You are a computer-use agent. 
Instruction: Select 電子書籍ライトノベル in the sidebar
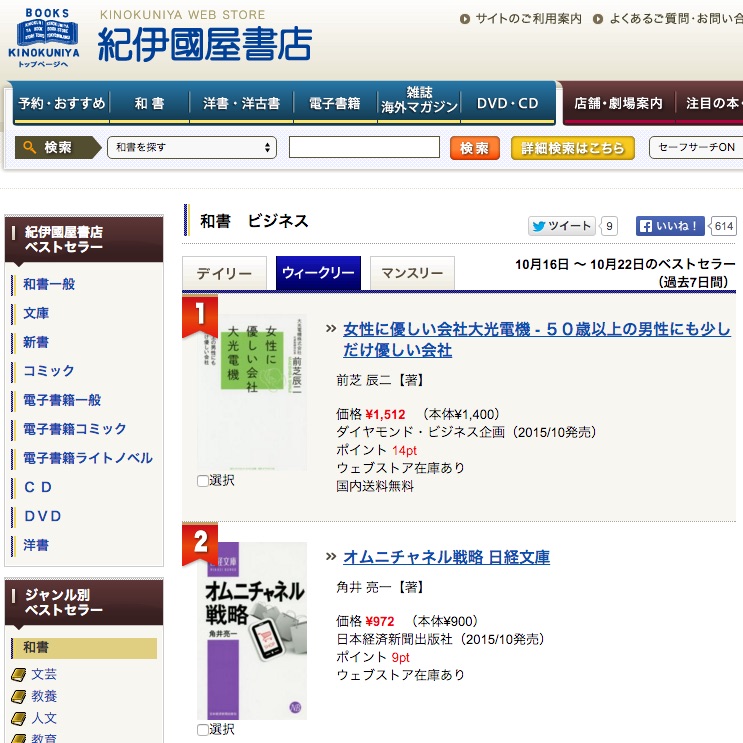click(x=88, y=458)
